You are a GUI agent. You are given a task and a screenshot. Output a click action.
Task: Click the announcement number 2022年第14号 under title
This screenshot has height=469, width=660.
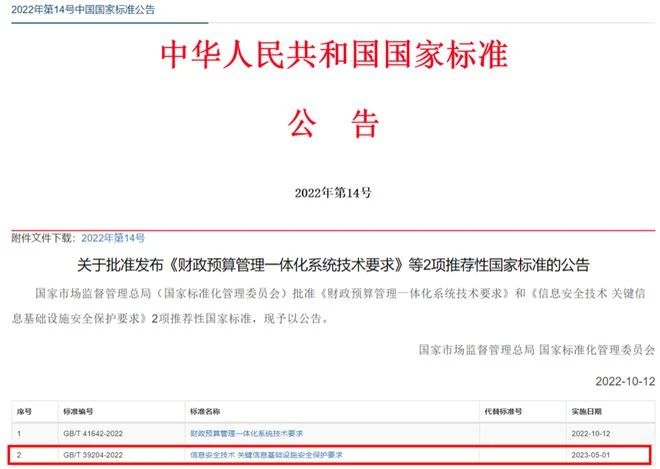pyautogui.click(x=333, y=193)
